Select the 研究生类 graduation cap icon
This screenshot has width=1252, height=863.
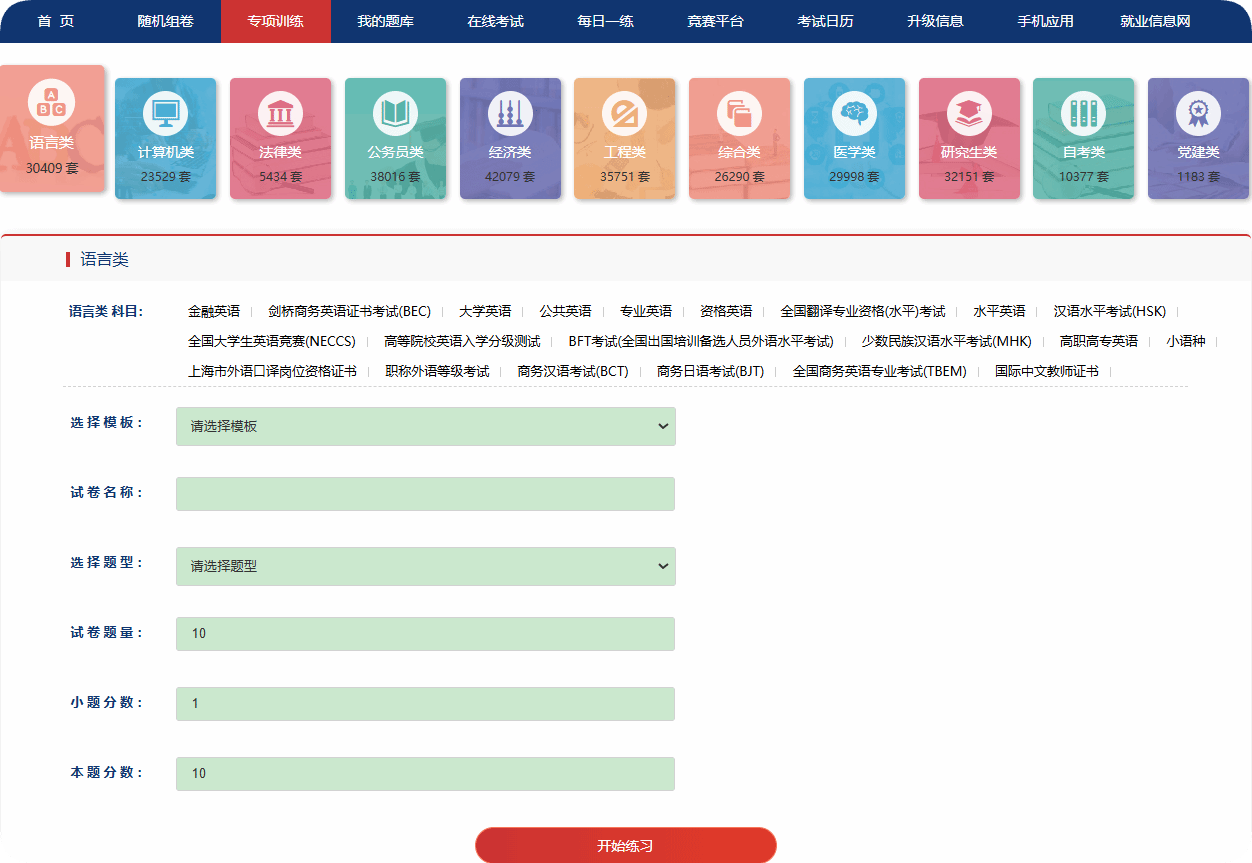point(968,113)
